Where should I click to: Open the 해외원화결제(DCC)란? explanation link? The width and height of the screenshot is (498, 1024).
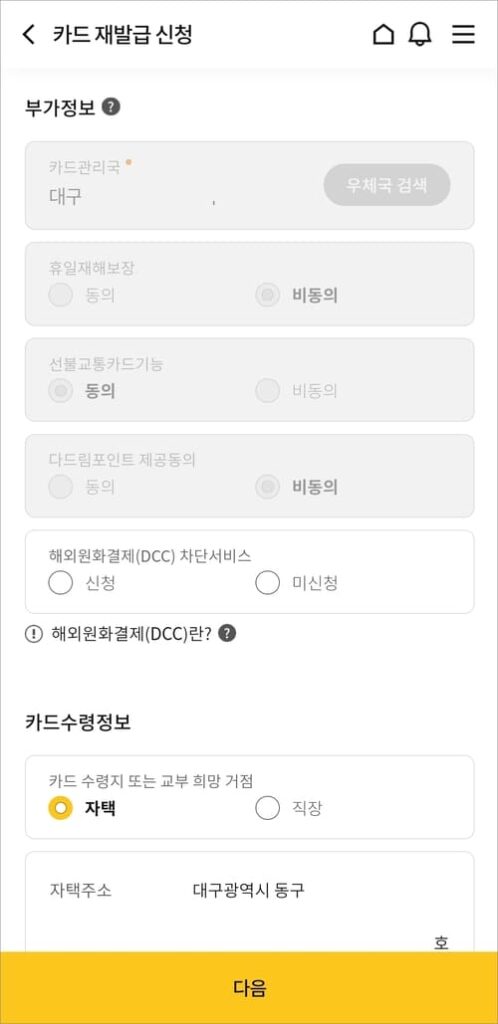click(x=131, y=634)
